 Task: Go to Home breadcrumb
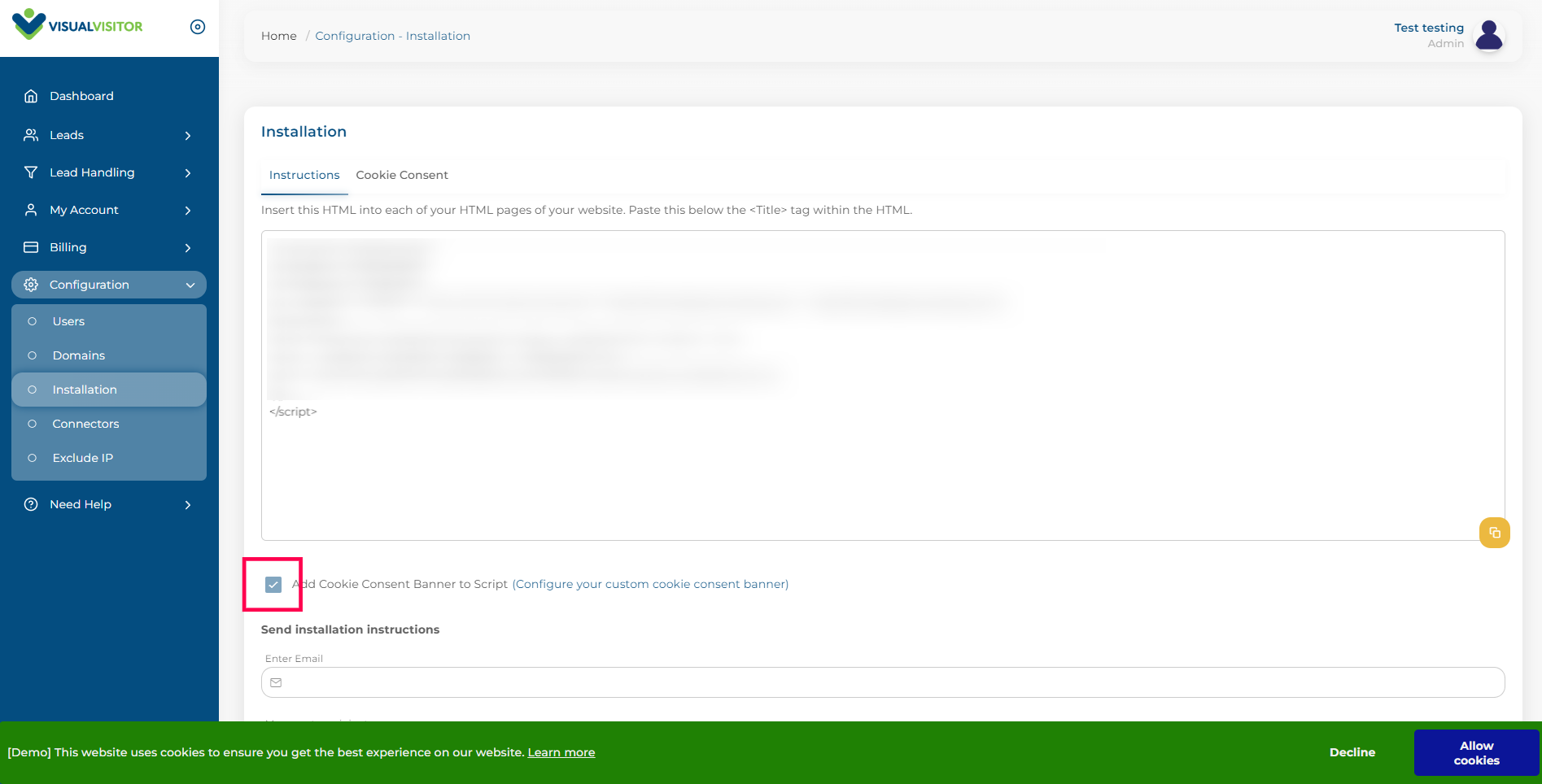coord(279,36)
